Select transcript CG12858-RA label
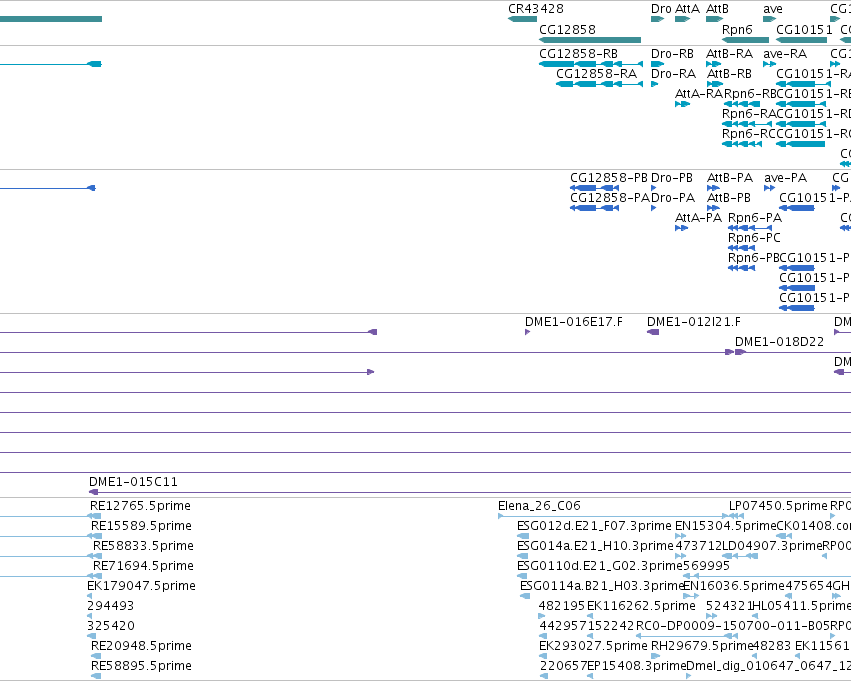The height and width of the screenshot is (681, 851). coord(596,73)
